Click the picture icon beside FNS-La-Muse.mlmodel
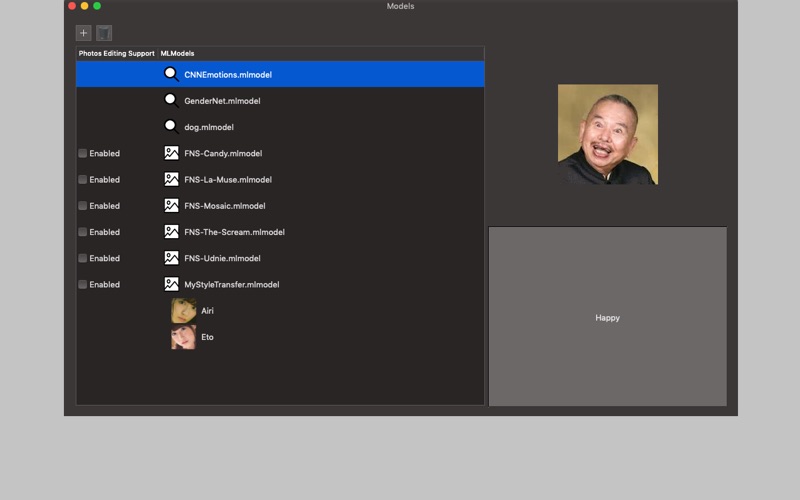800x500 pixels. coord(171,179)
